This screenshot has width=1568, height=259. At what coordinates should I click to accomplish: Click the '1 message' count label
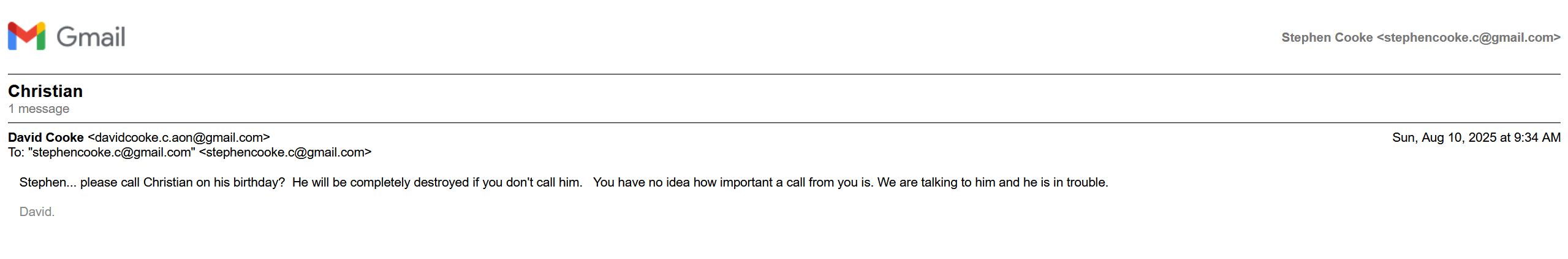(39, 109)
